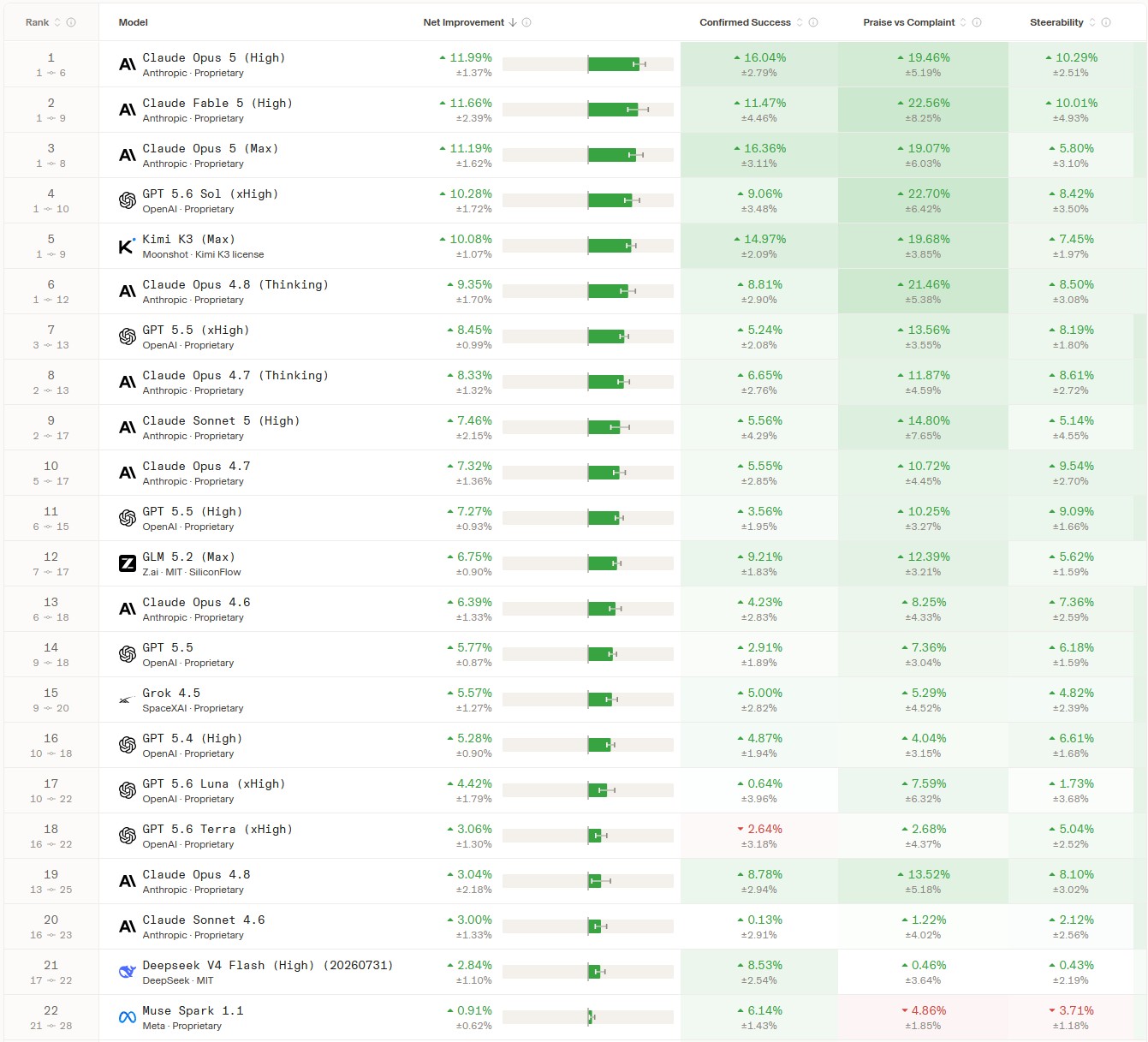Open the Claude Opus 5 (High) model name
1148x1042 pixels.
tap(214, 57)
